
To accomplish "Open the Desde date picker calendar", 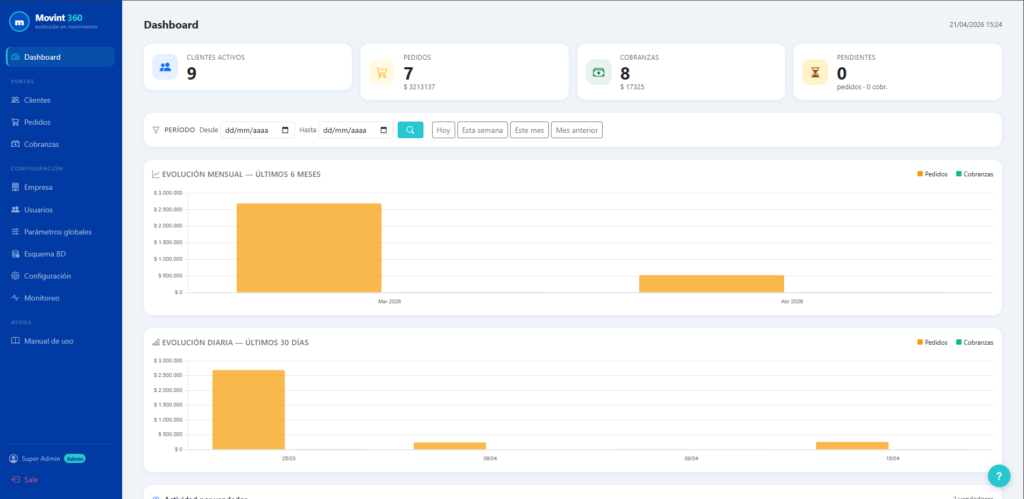I will click(x=286, y=130).
